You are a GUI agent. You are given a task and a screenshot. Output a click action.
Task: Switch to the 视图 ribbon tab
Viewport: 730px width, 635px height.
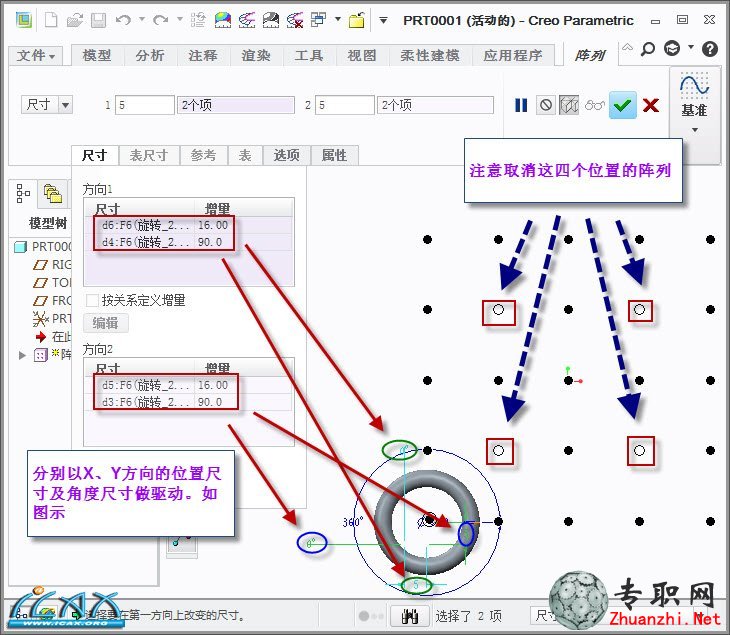pos(362,55)
